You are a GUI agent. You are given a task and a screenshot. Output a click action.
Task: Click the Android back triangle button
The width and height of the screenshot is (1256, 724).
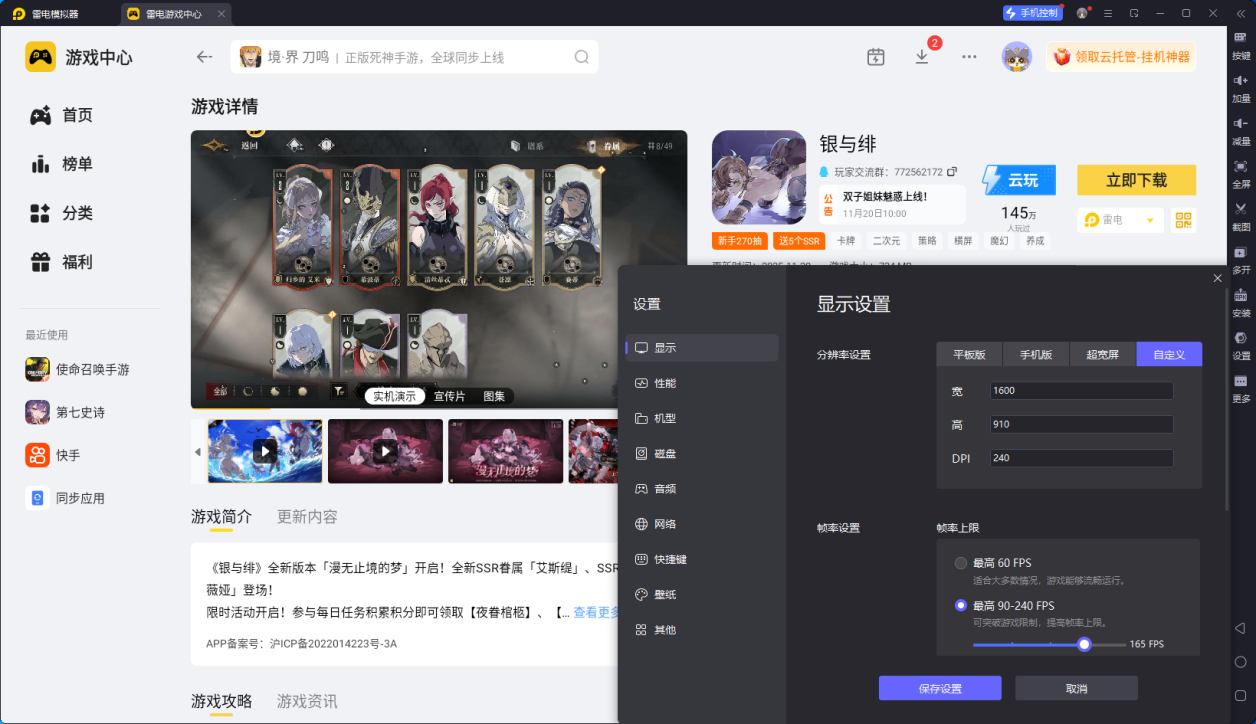(x=1240, y=628)
